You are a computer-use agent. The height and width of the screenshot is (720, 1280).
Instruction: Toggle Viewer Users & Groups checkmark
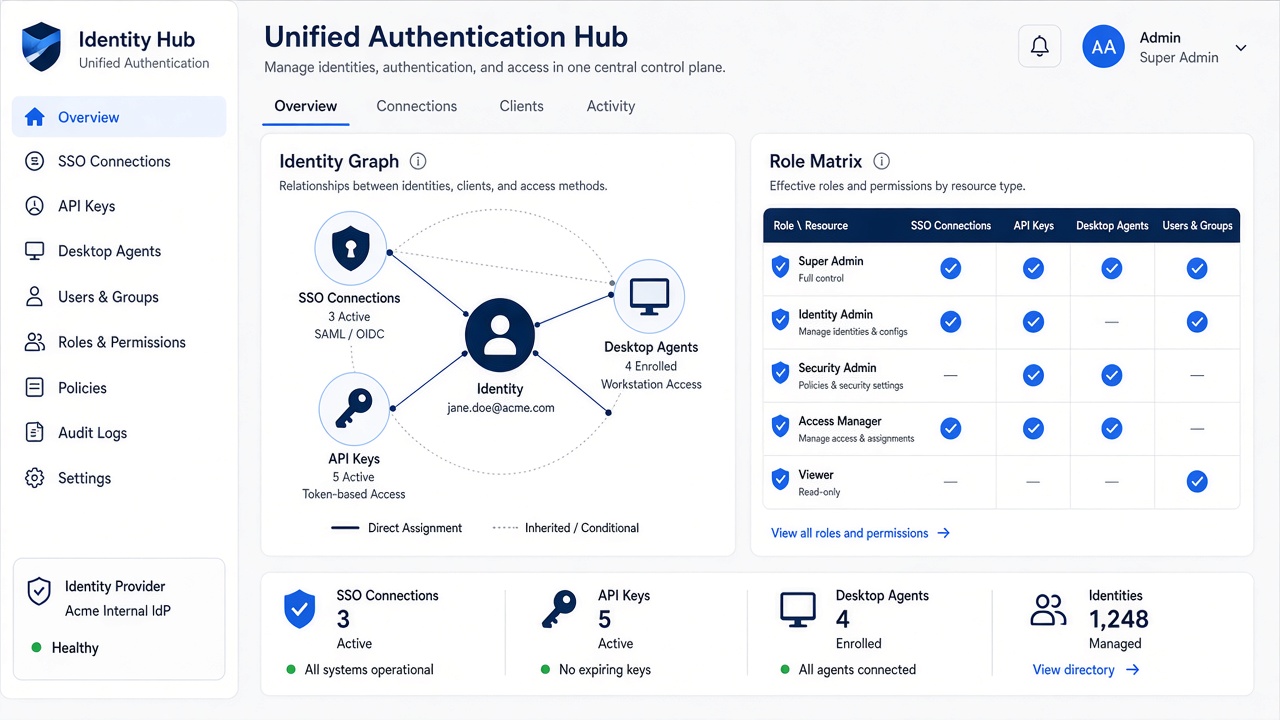pos(1196,482)
